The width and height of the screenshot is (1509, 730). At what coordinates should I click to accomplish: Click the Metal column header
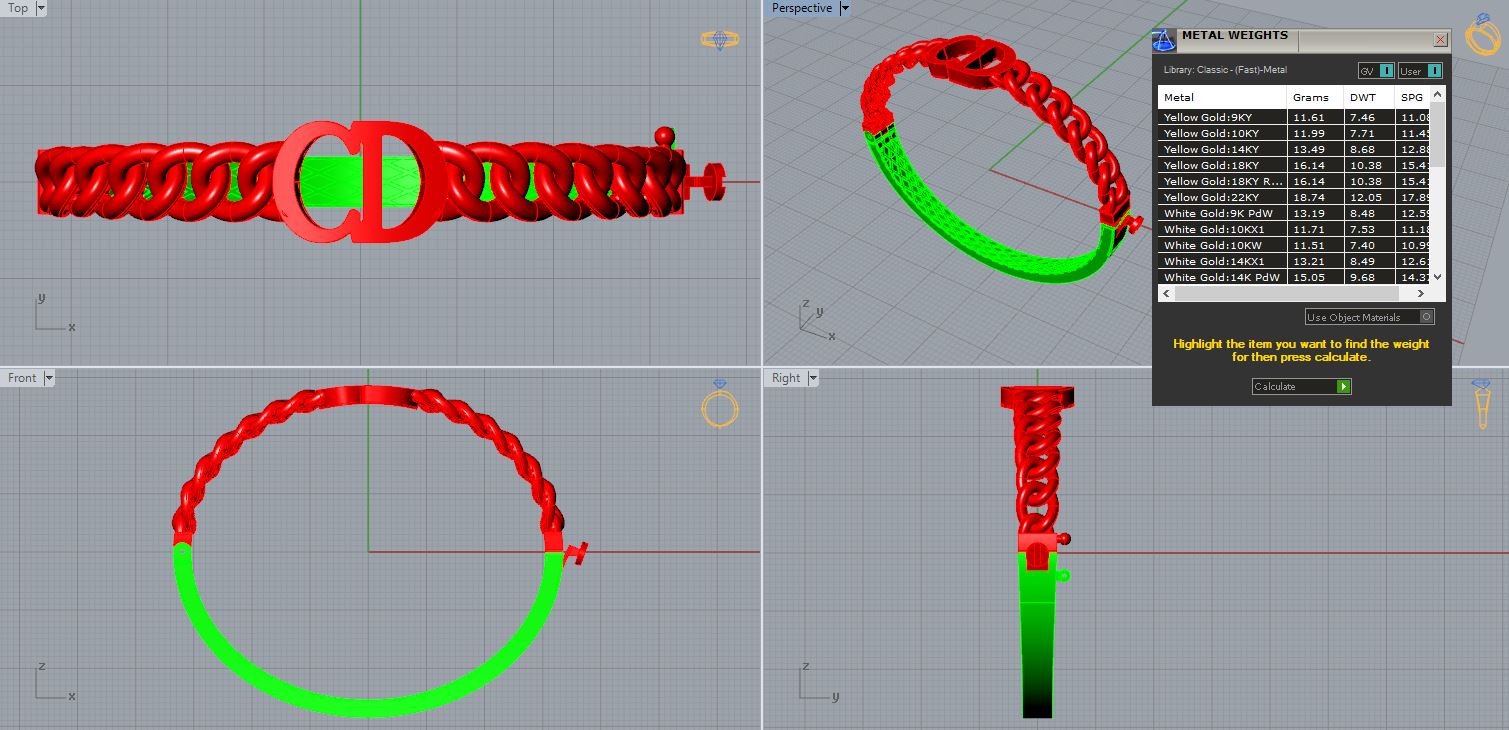[x=1222, y=97]
